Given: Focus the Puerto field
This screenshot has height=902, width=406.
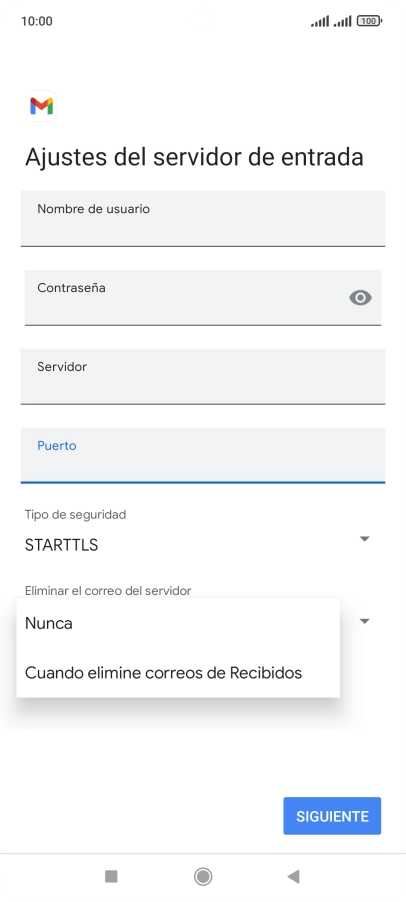Looking at the screenshot, I should pyautogui.click(x=203, y=455).
